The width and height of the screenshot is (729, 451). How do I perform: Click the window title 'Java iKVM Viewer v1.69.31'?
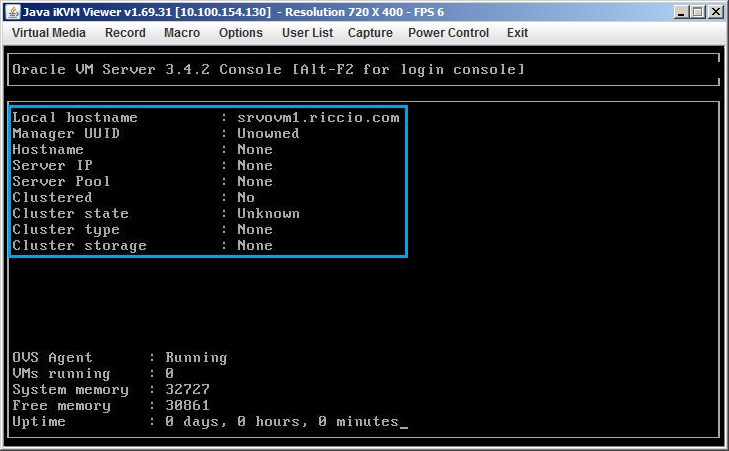click(97, 12)
